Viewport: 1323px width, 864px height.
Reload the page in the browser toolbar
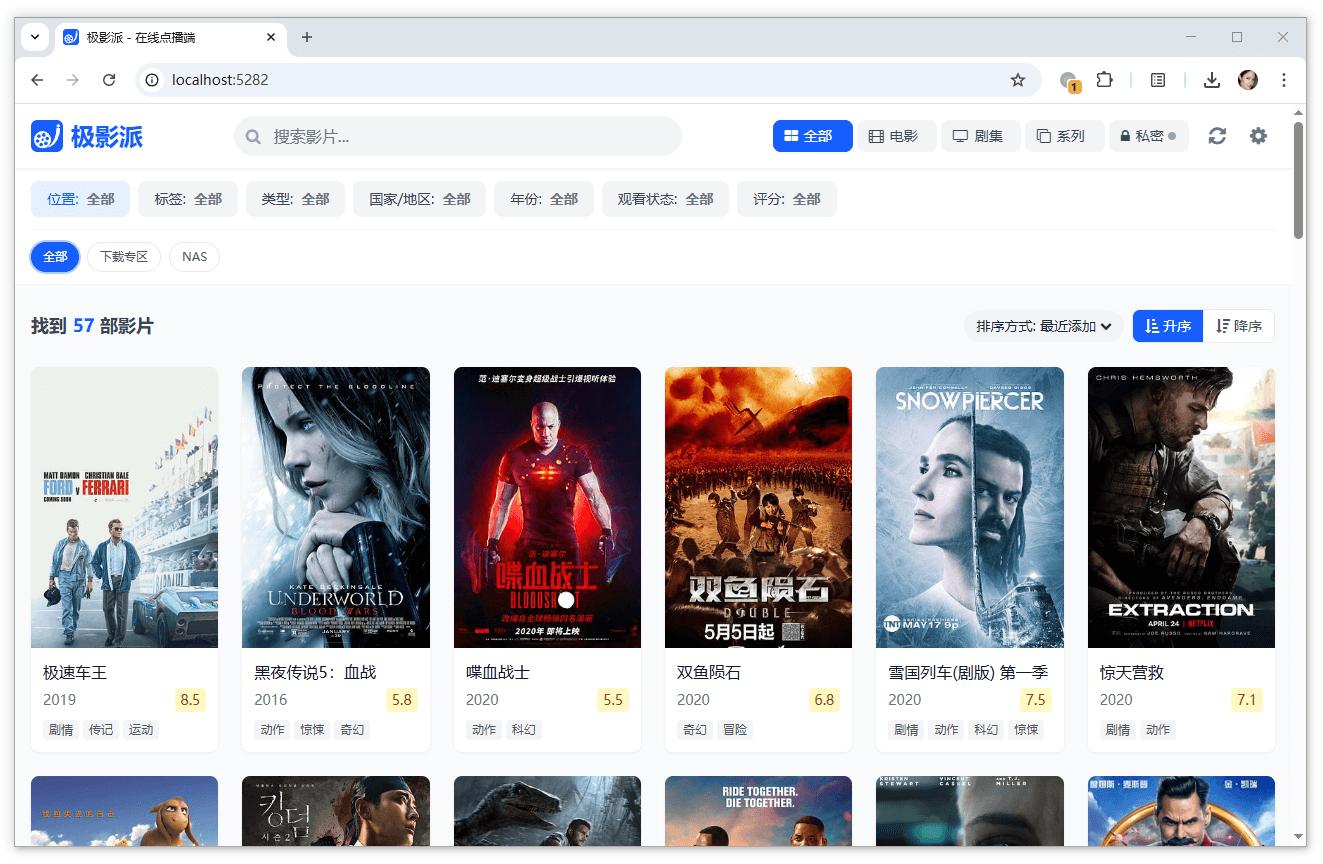click(109, 80)
